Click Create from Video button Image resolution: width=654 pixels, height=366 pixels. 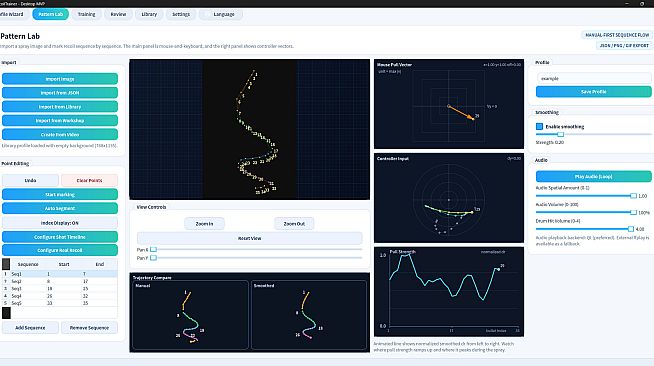pos(60,135)
